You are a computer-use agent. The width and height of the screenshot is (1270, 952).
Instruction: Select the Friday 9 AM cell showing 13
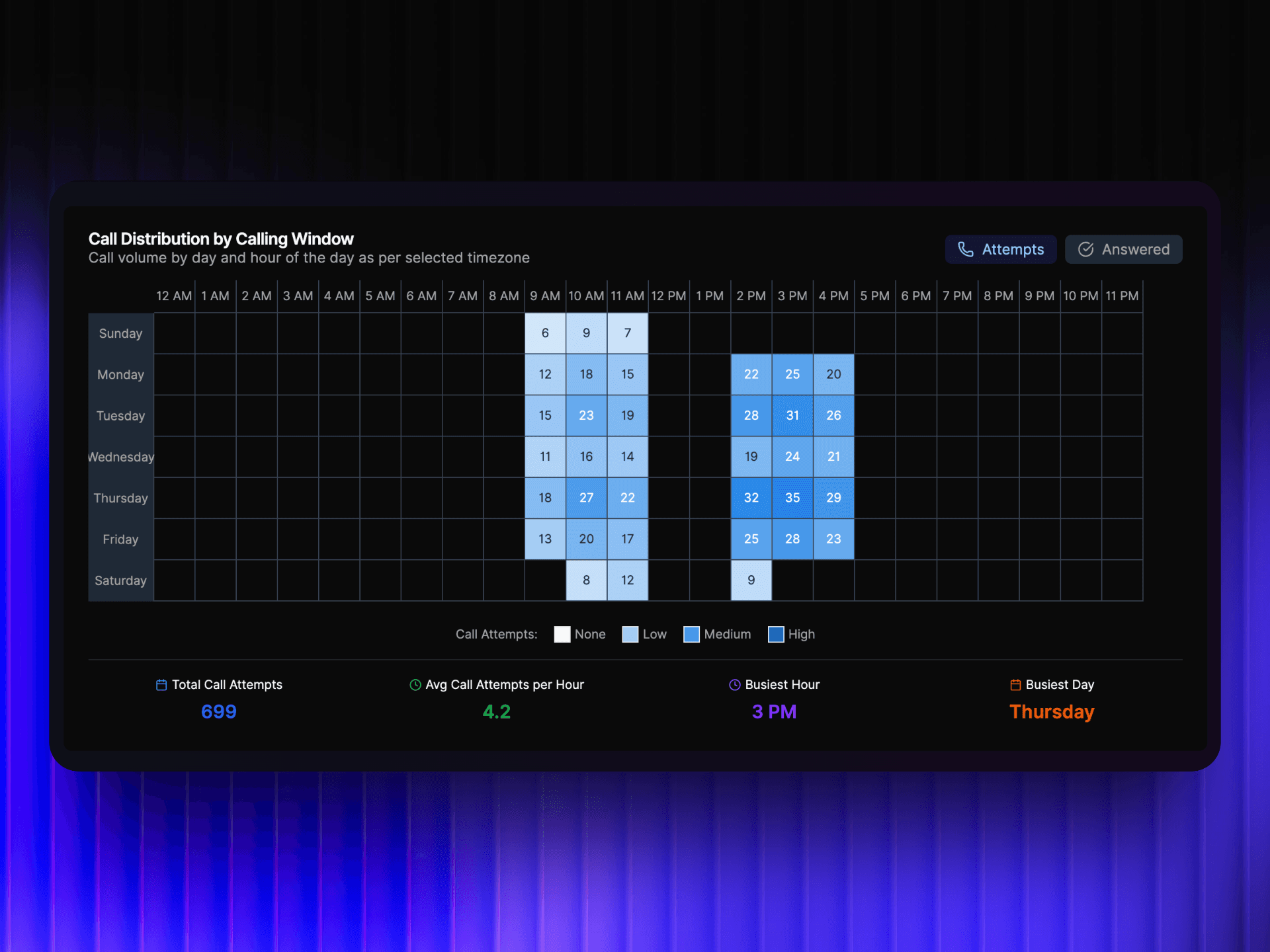(545, 539)
